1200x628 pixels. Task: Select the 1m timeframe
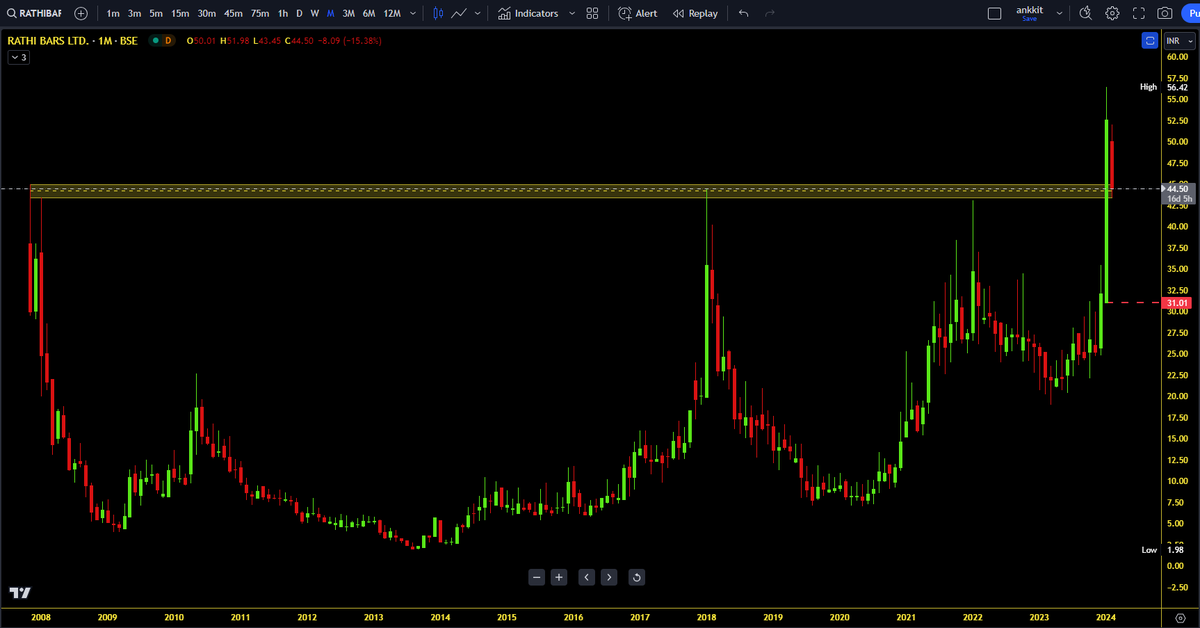click(113, 14)
